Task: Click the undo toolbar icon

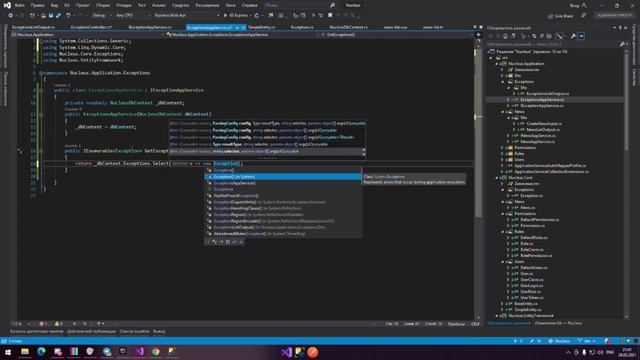Action: pos(68,16)
